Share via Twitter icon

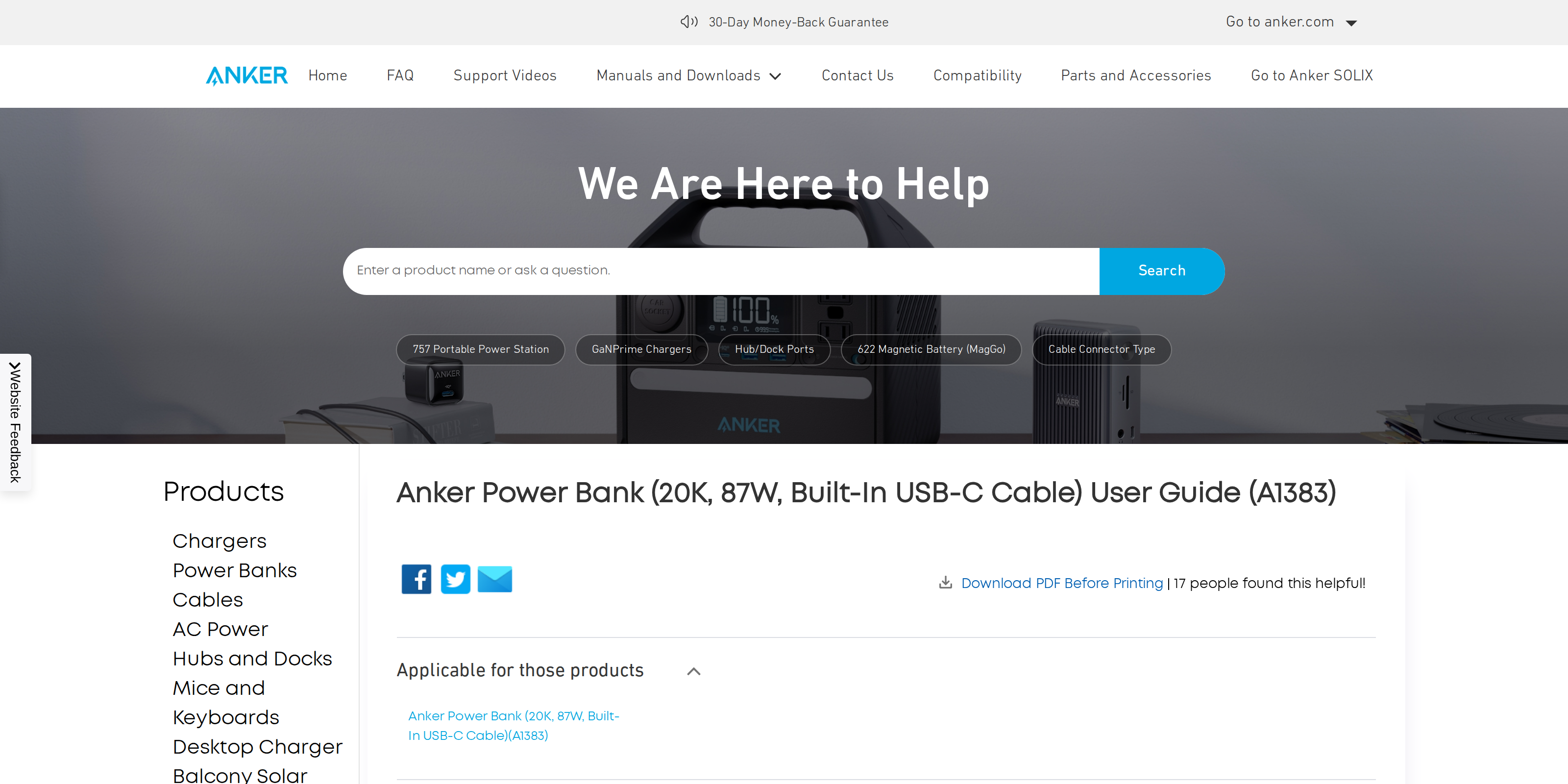[x=455, y=579]
